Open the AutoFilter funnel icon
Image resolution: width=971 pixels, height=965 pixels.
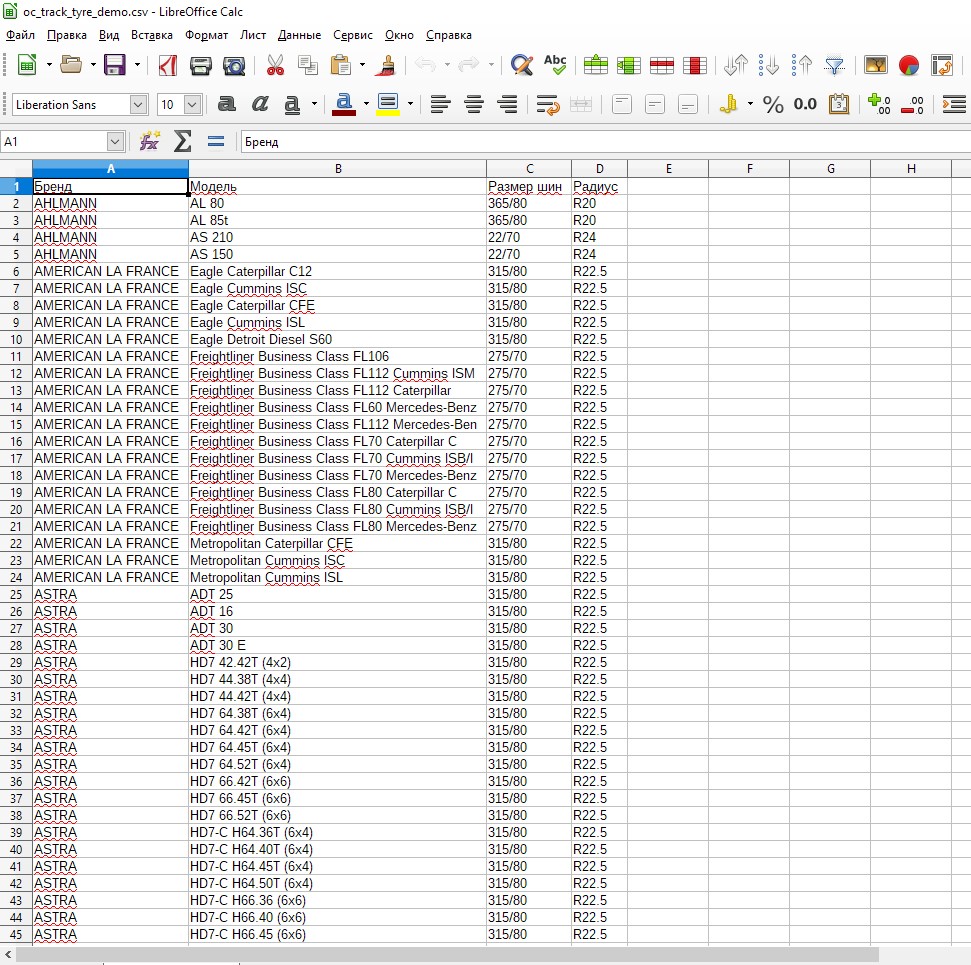(x=834, y=66)
